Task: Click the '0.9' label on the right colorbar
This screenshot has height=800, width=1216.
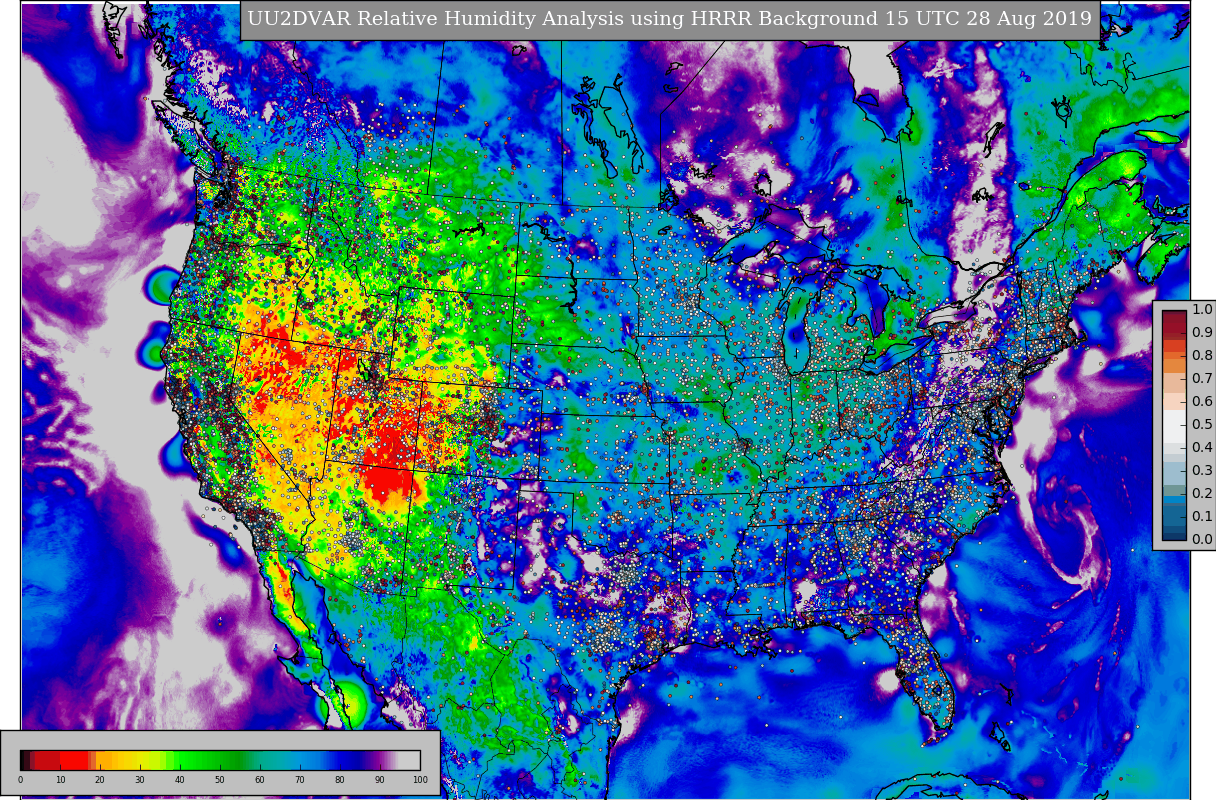Action: (x=1202, y=333)
